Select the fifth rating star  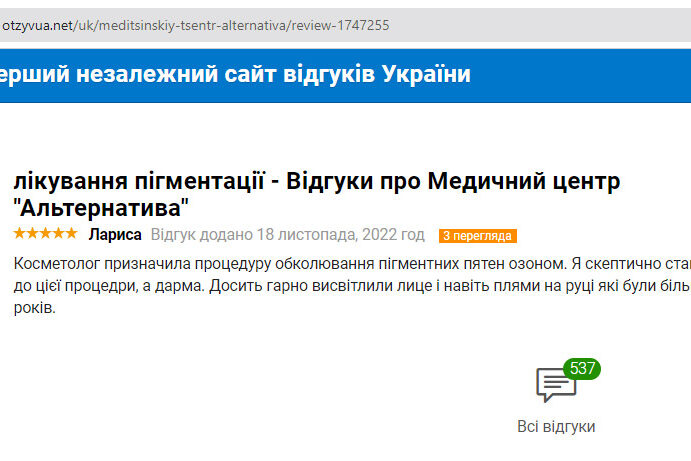(71, 234)
